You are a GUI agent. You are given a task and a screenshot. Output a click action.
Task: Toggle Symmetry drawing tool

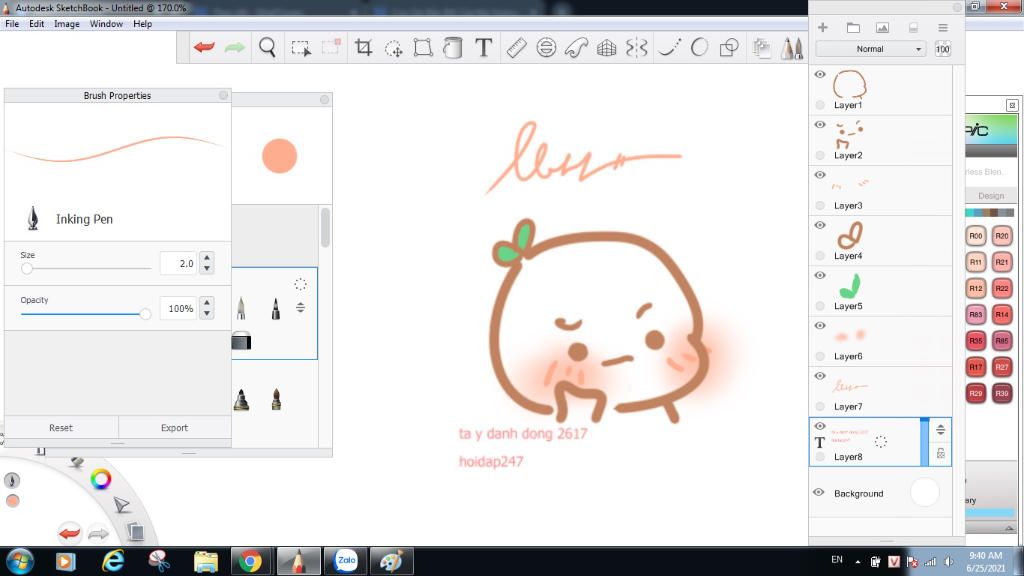[636, 48]
